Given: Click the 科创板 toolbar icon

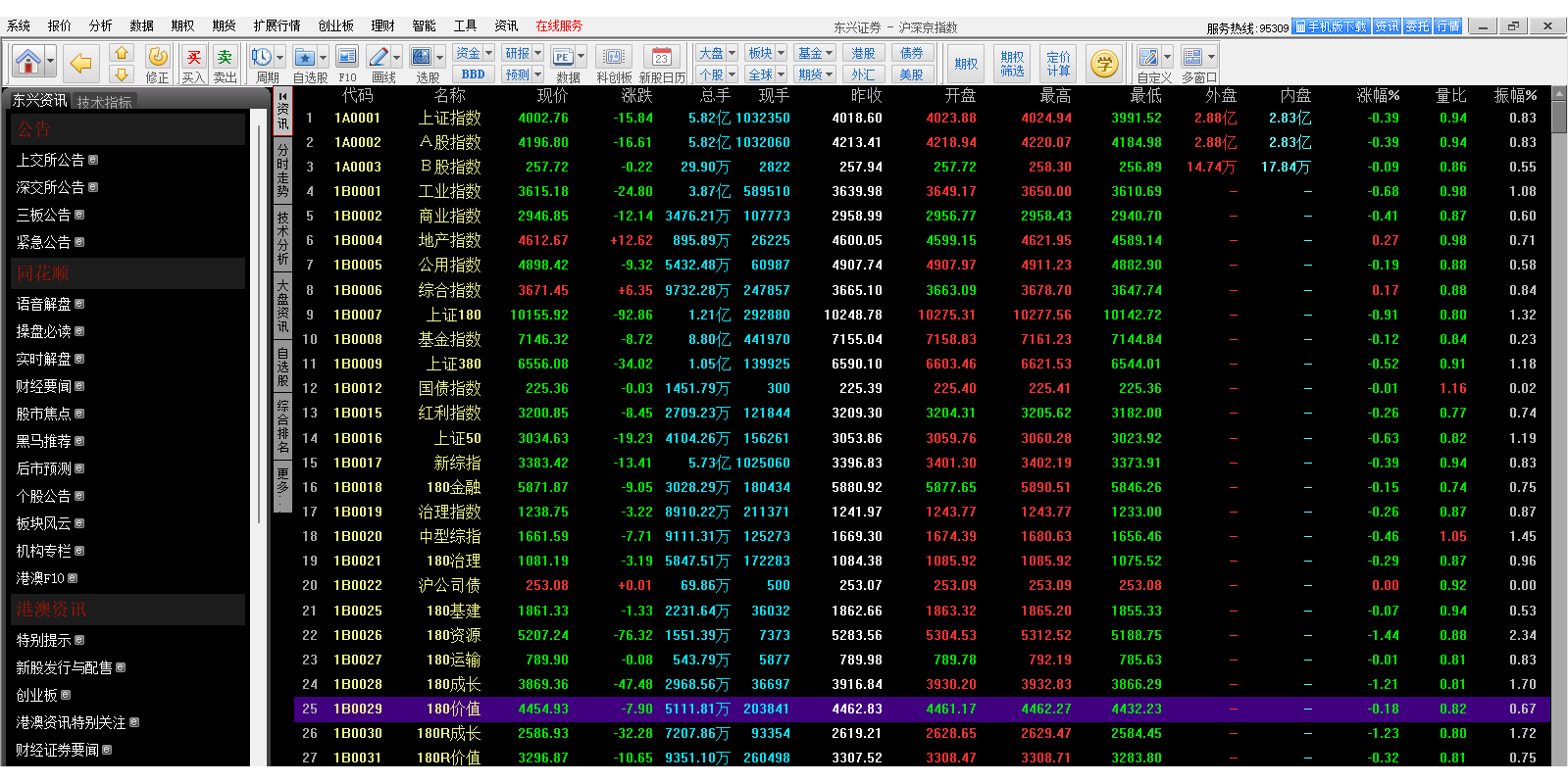Looking at the screenshot, I should 614,59.
